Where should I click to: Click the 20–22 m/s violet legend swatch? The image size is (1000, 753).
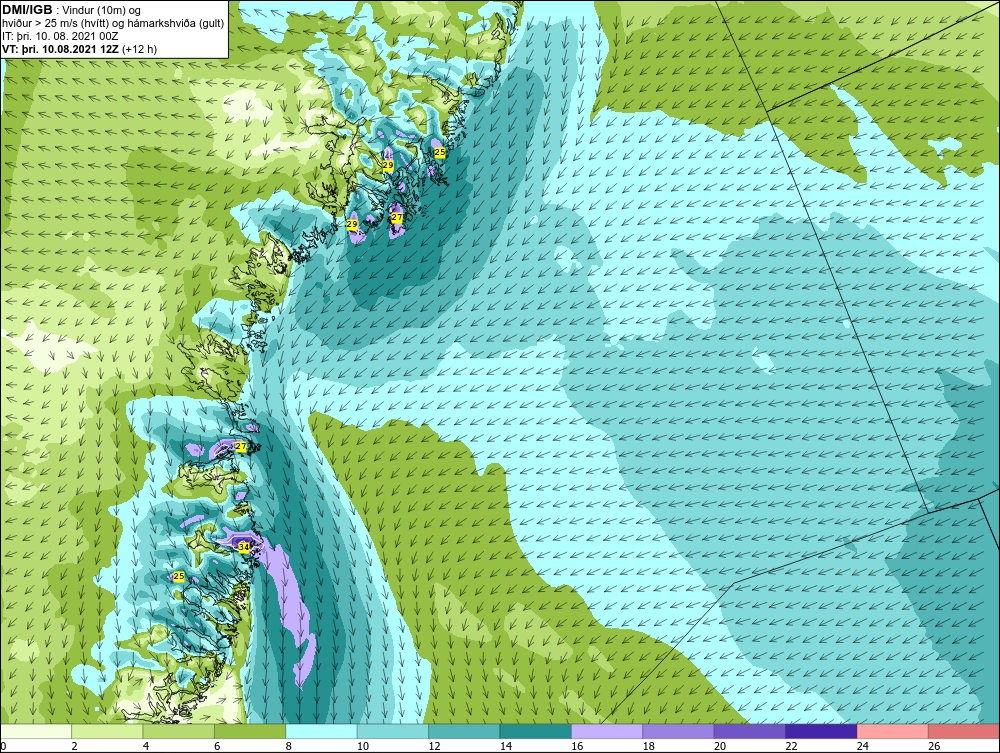[x=750, y=731]
